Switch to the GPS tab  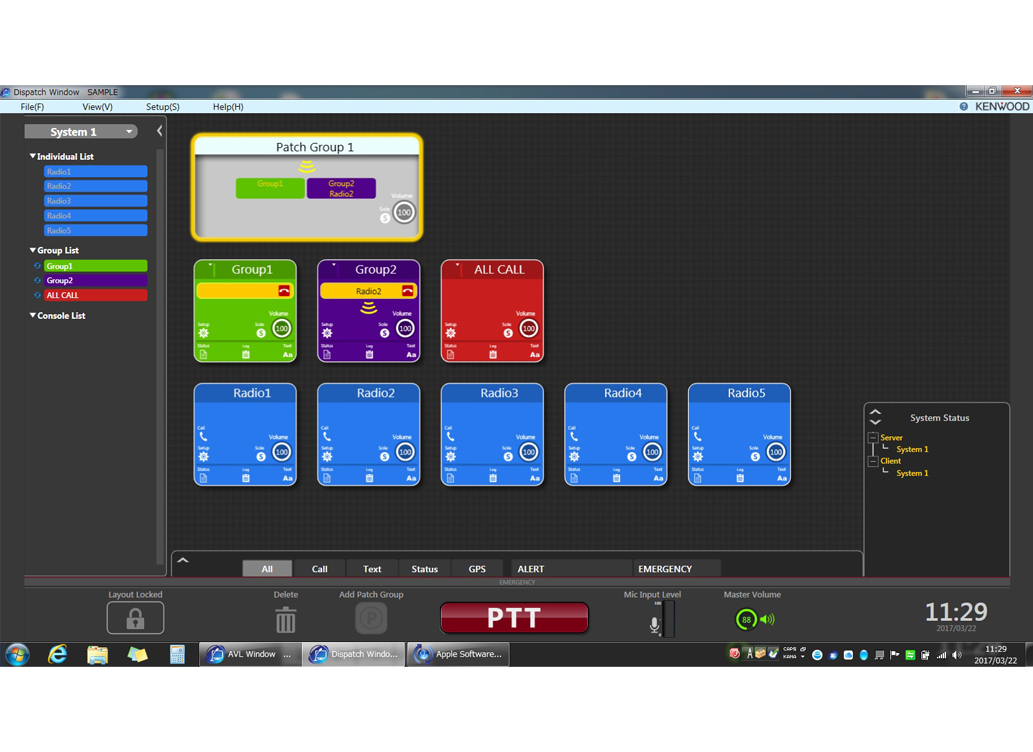pos(477,568)
